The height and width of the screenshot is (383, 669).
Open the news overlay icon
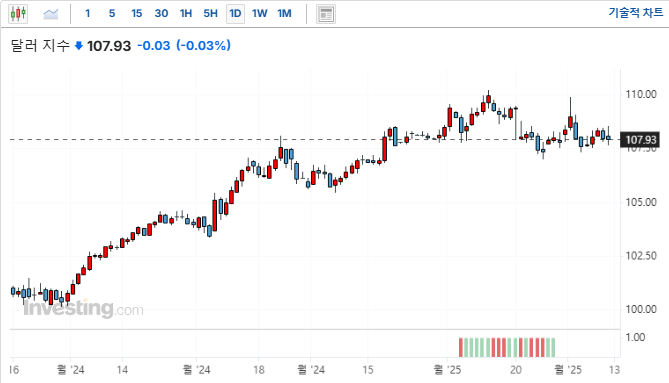(326, 14)
